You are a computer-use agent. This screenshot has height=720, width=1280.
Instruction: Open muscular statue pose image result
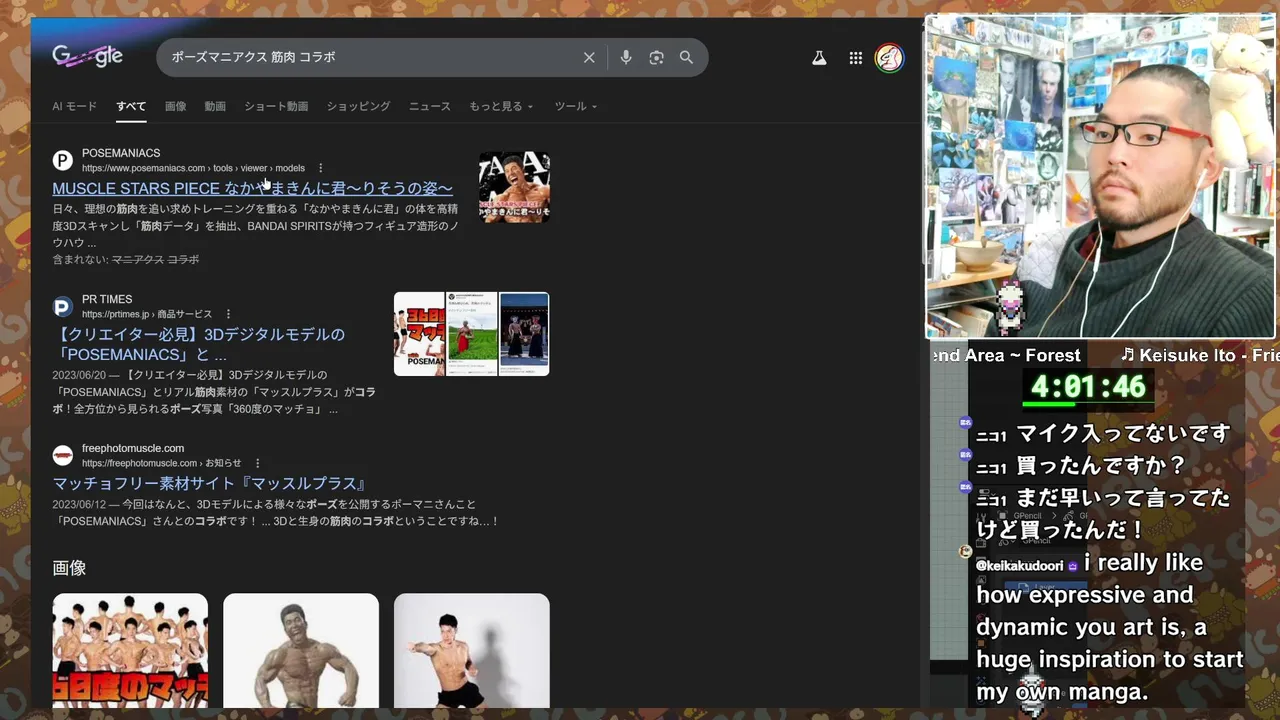pos(301,650)
